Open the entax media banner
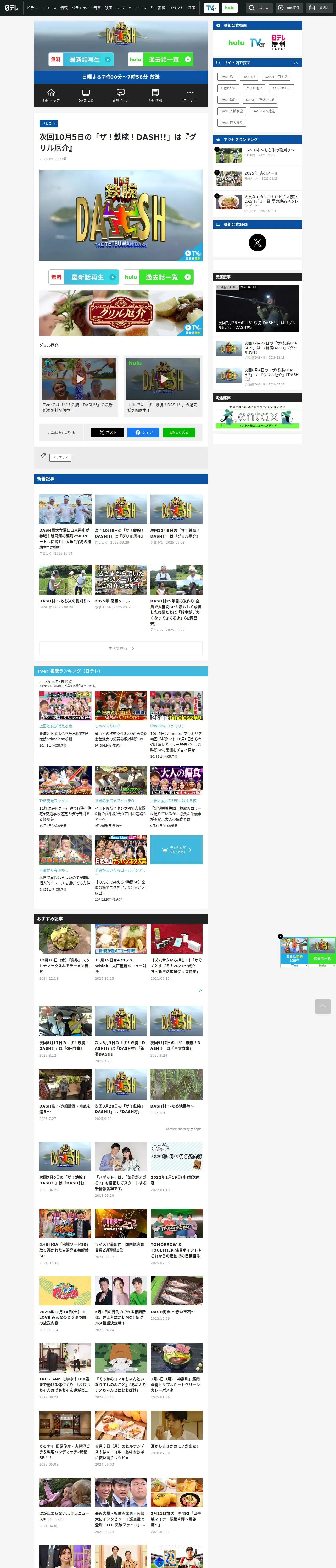The width and height of the screenshot is (336, 1568). click(x=257, y=416)
